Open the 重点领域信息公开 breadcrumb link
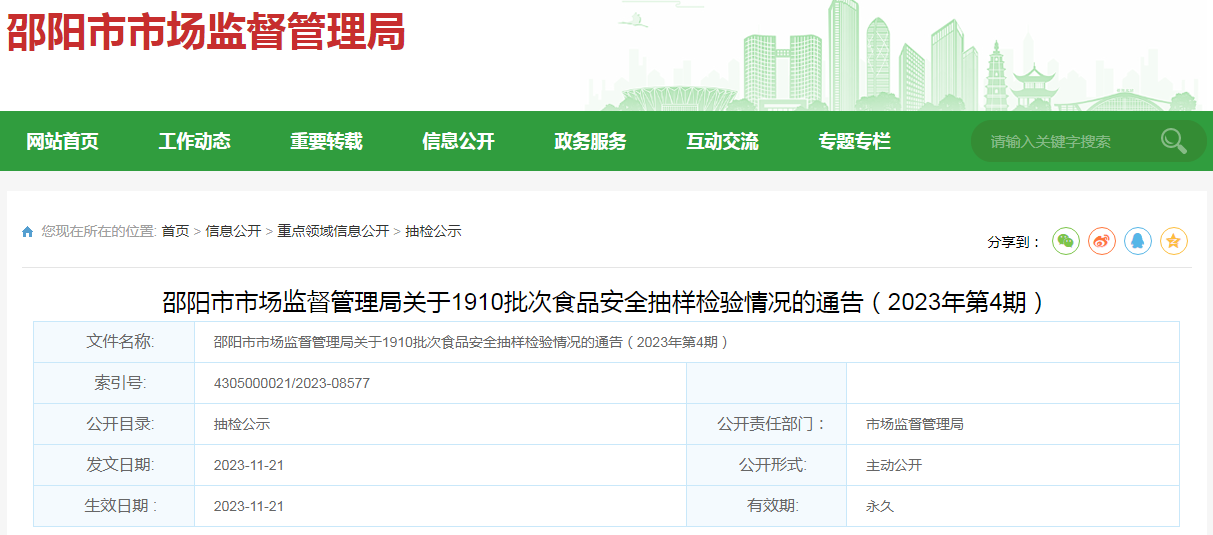 333,231
